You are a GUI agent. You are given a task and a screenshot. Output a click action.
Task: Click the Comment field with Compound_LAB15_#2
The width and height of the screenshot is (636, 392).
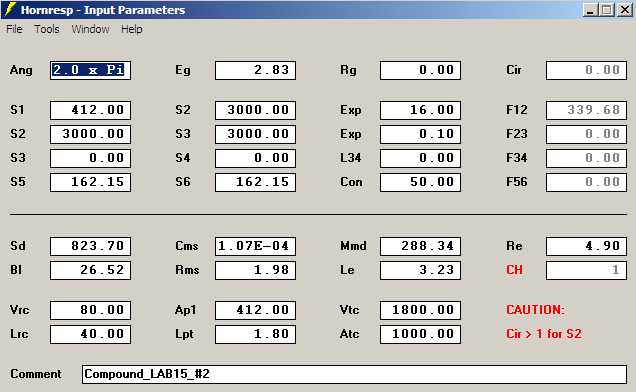coord(354,374)
